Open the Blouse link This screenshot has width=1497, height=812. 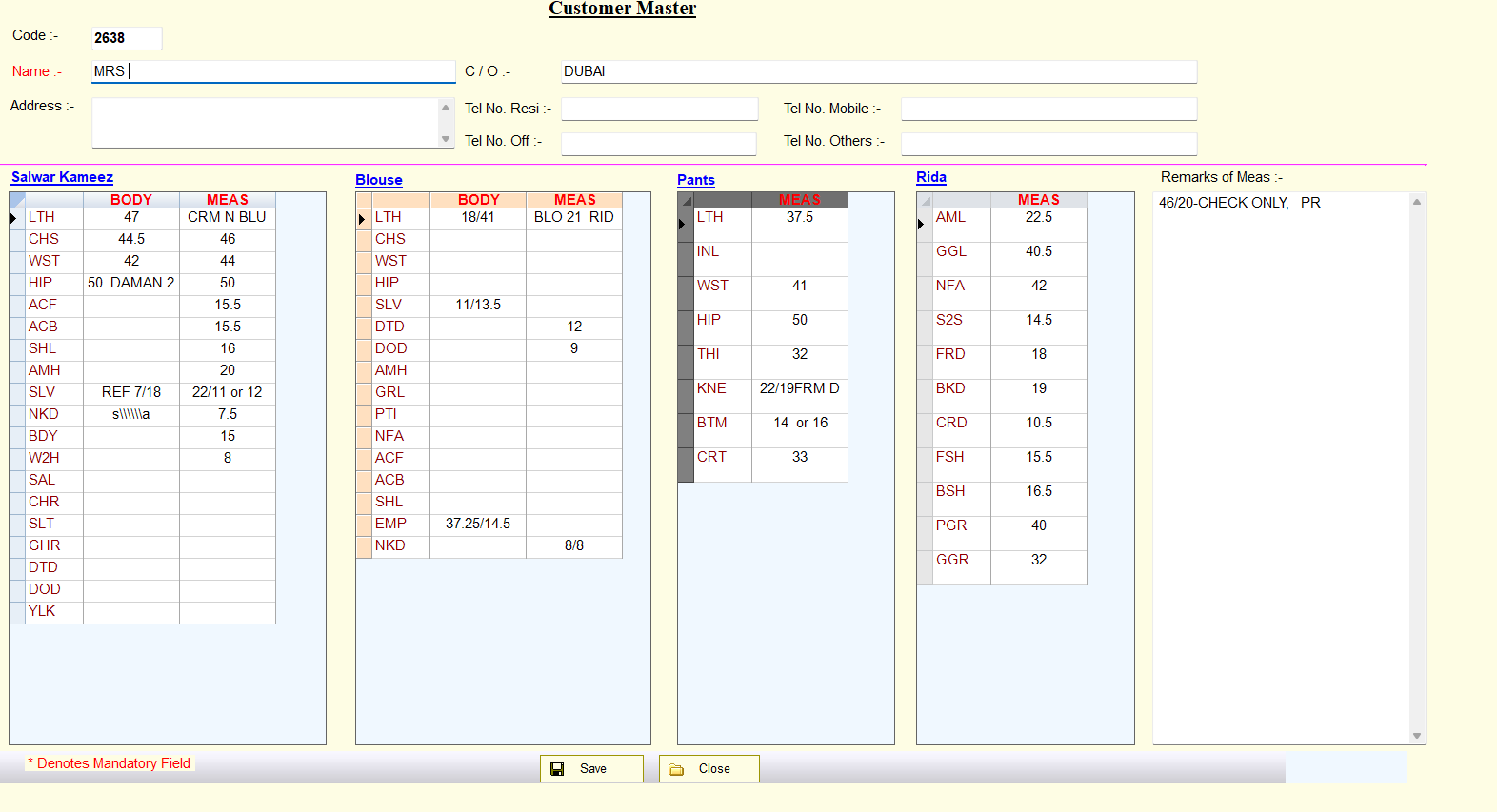379,180
